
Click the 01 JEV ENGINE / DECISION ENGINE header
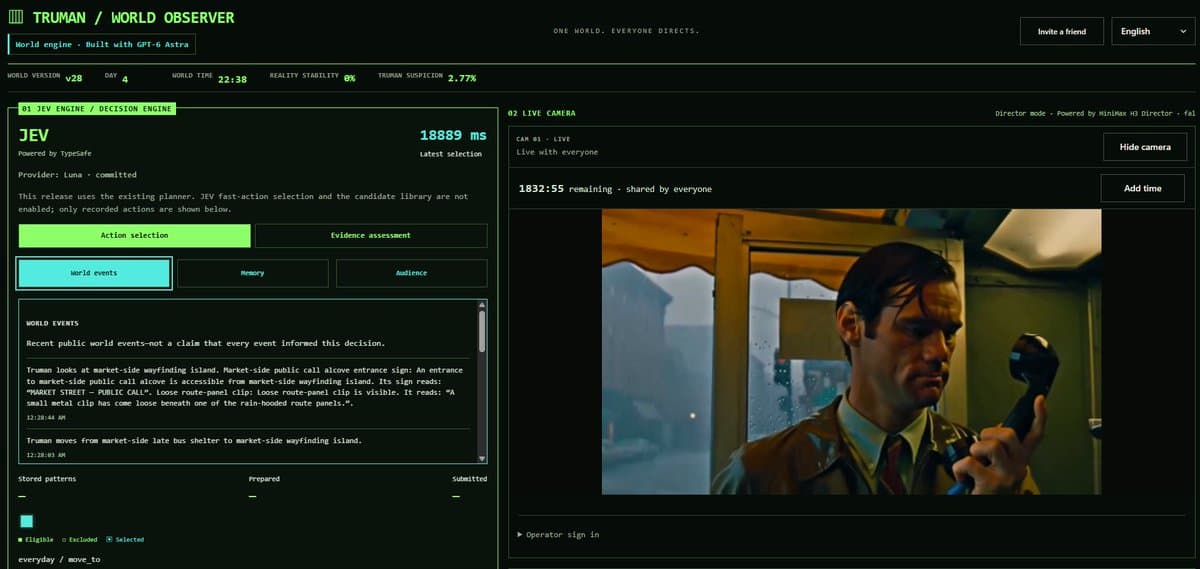point(97,108)
